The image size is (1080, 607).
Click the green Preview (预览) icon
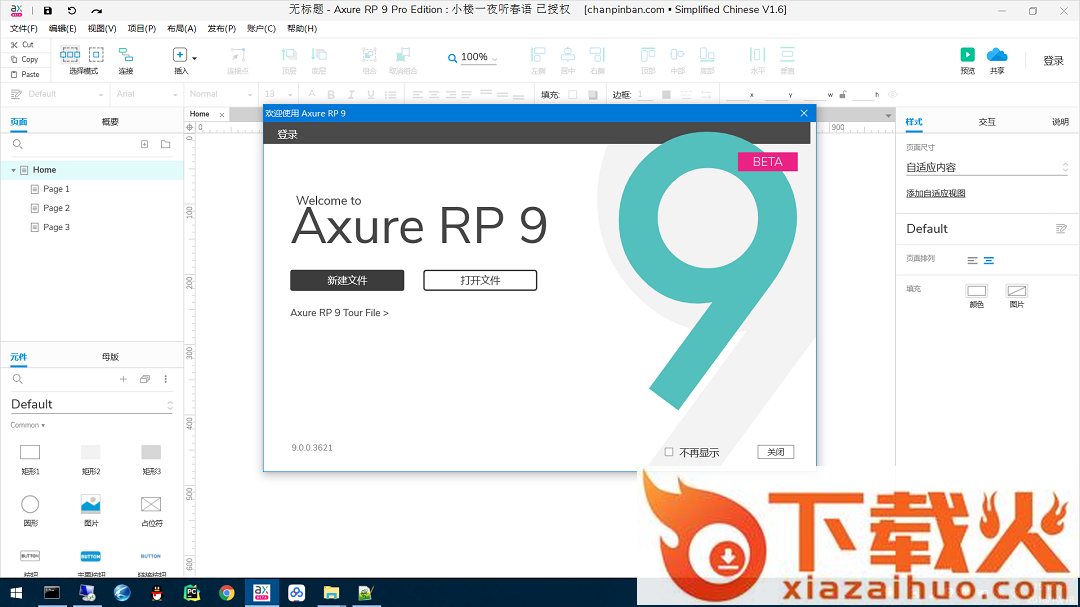click(968, 55)
